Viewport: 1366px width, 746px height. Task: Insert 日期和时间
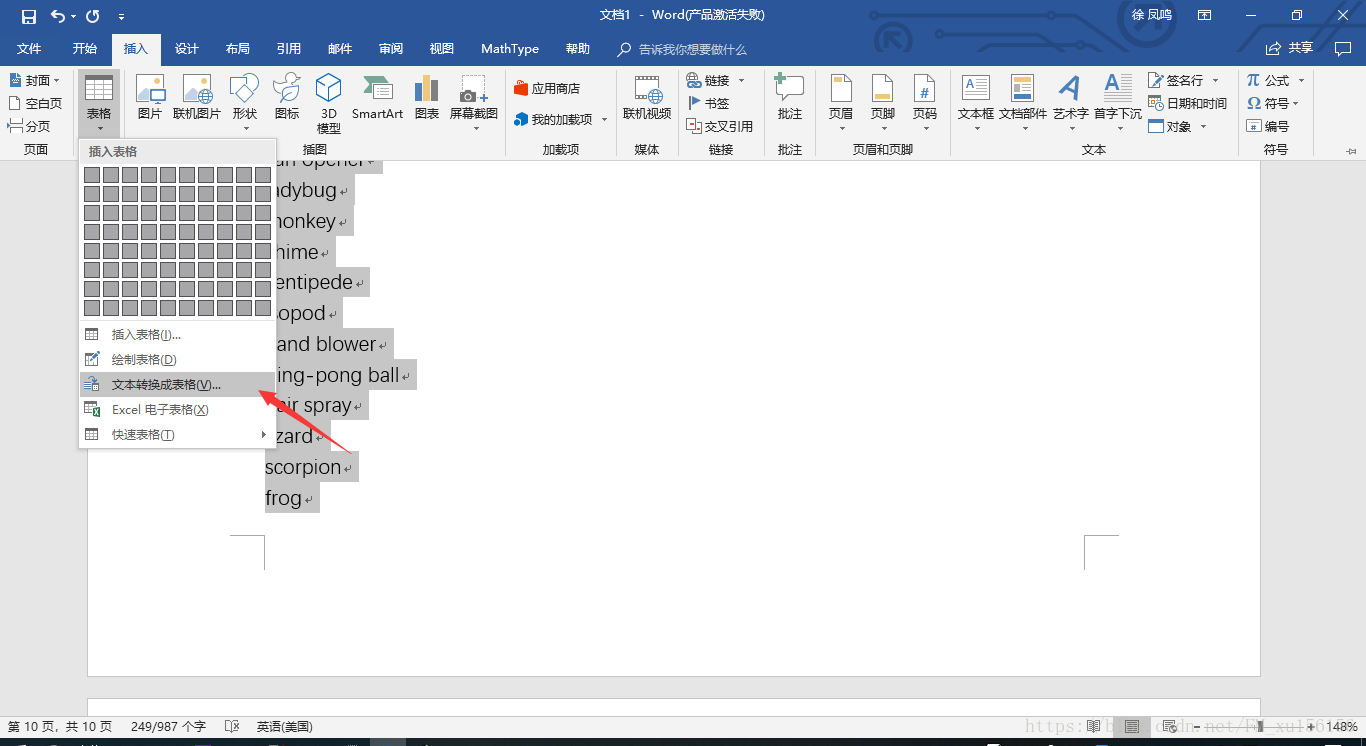tap(1187, 103)
